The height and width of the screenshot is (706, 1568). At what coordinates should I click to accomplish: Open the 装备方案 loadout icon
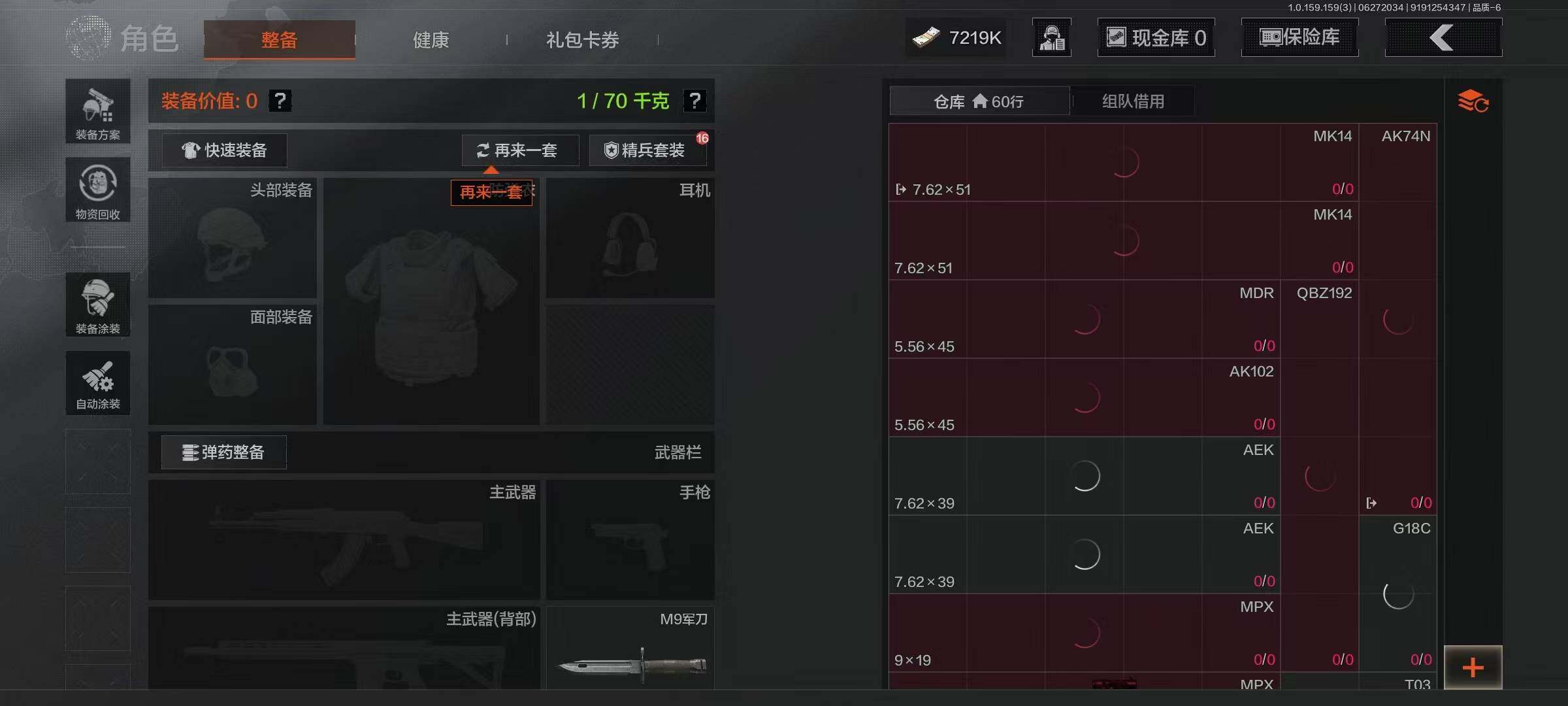98,111
